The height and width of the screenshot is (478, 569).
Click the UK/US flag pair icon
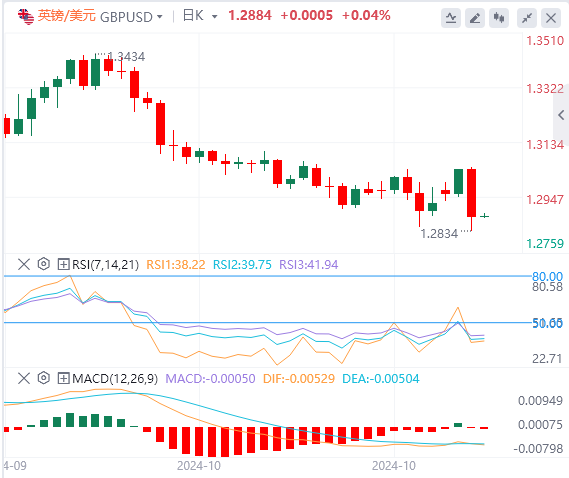point(26,16)
